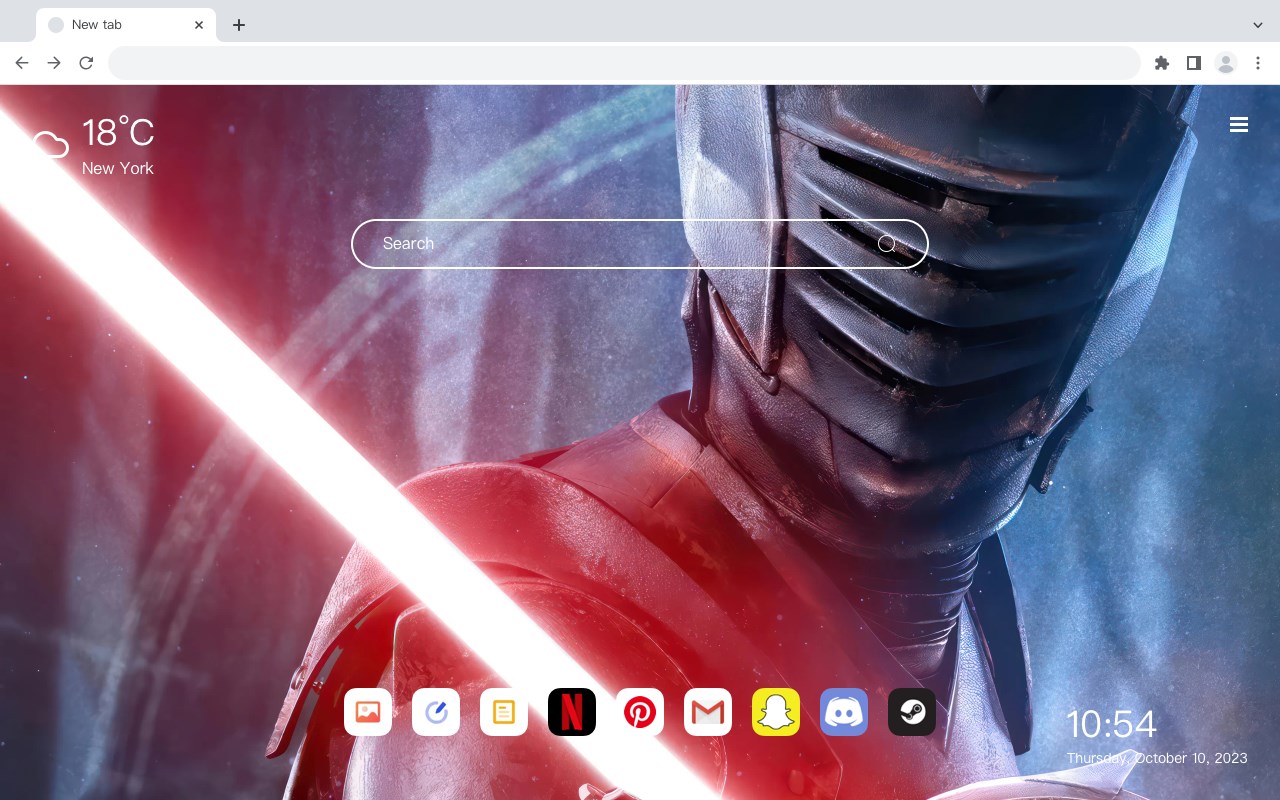Screen dimensions: 1280x800
Task: Click the New York location label
Action: coord(118,168)
